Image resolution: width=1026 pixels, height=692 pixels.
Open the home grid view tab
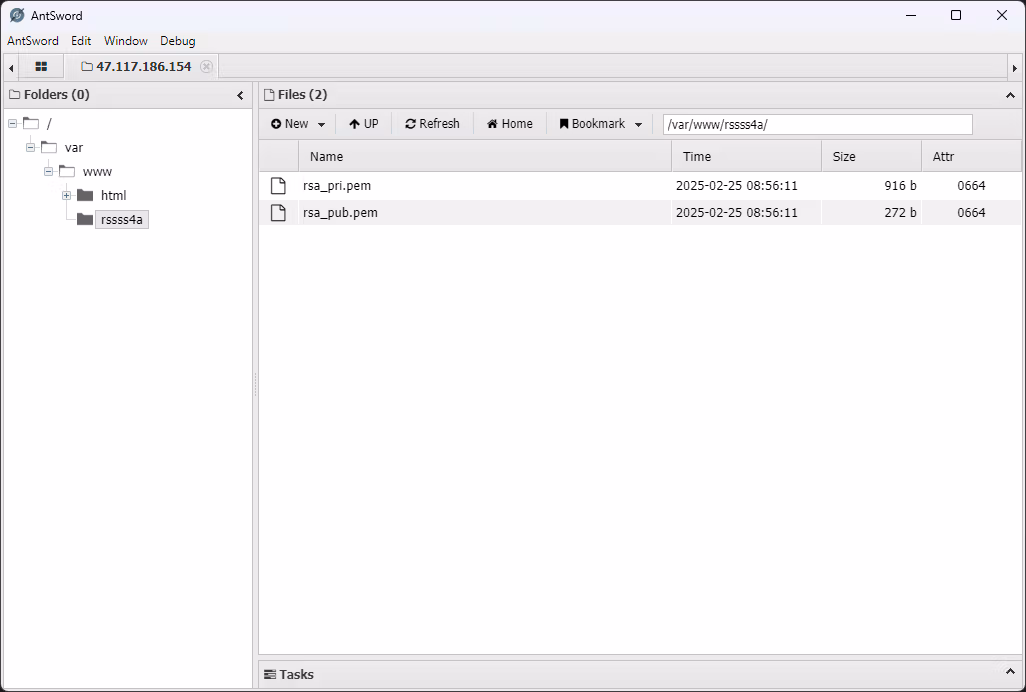[41, 67]
